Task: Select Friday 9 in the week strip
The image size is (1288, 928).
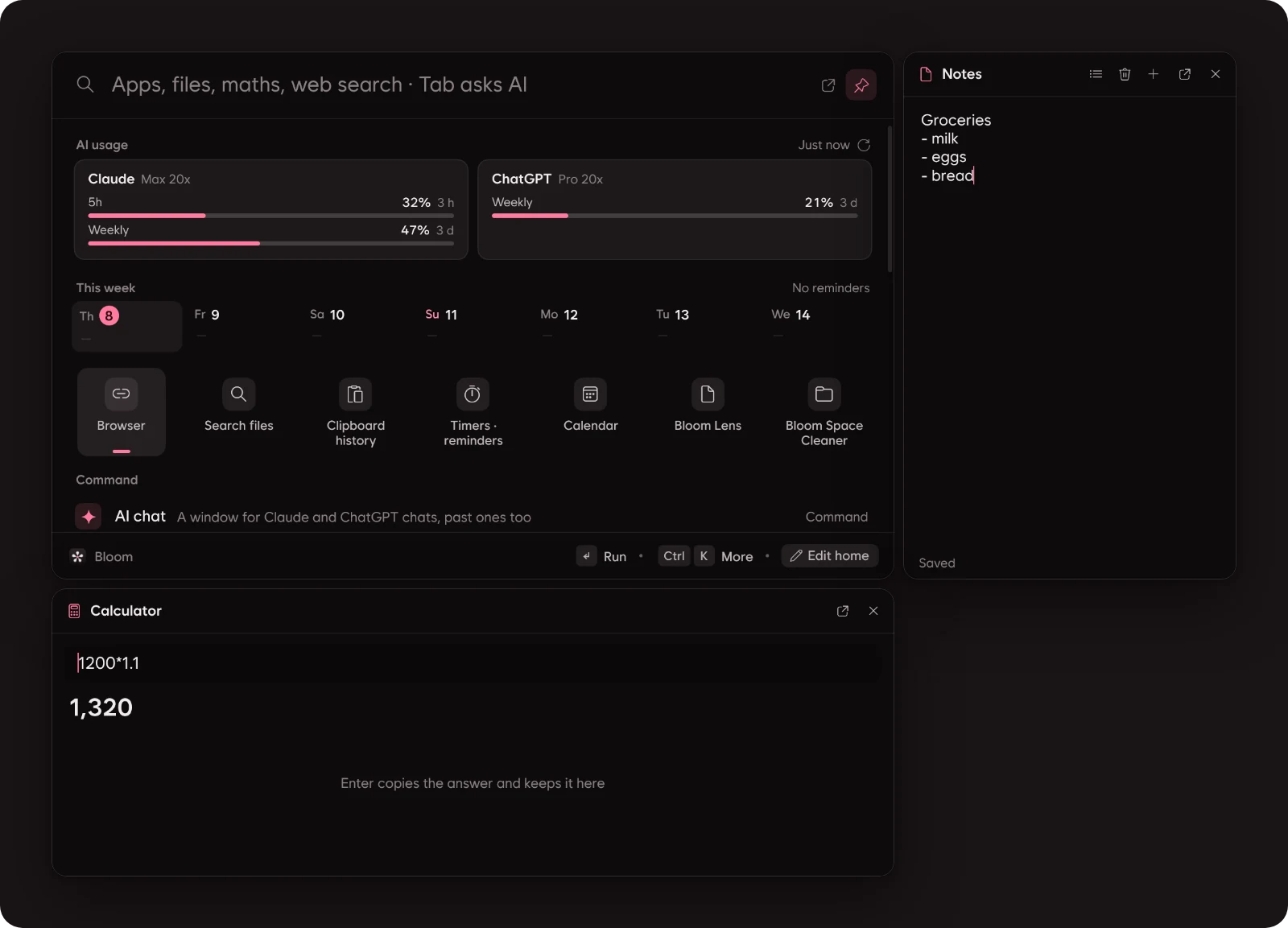Action: [242, 326]
